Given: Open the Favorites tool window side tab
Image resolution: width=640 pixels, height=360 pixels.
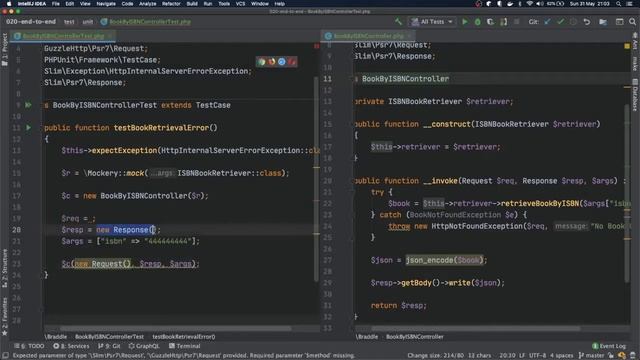Looking at the screenshot, I should click(5, 316).
